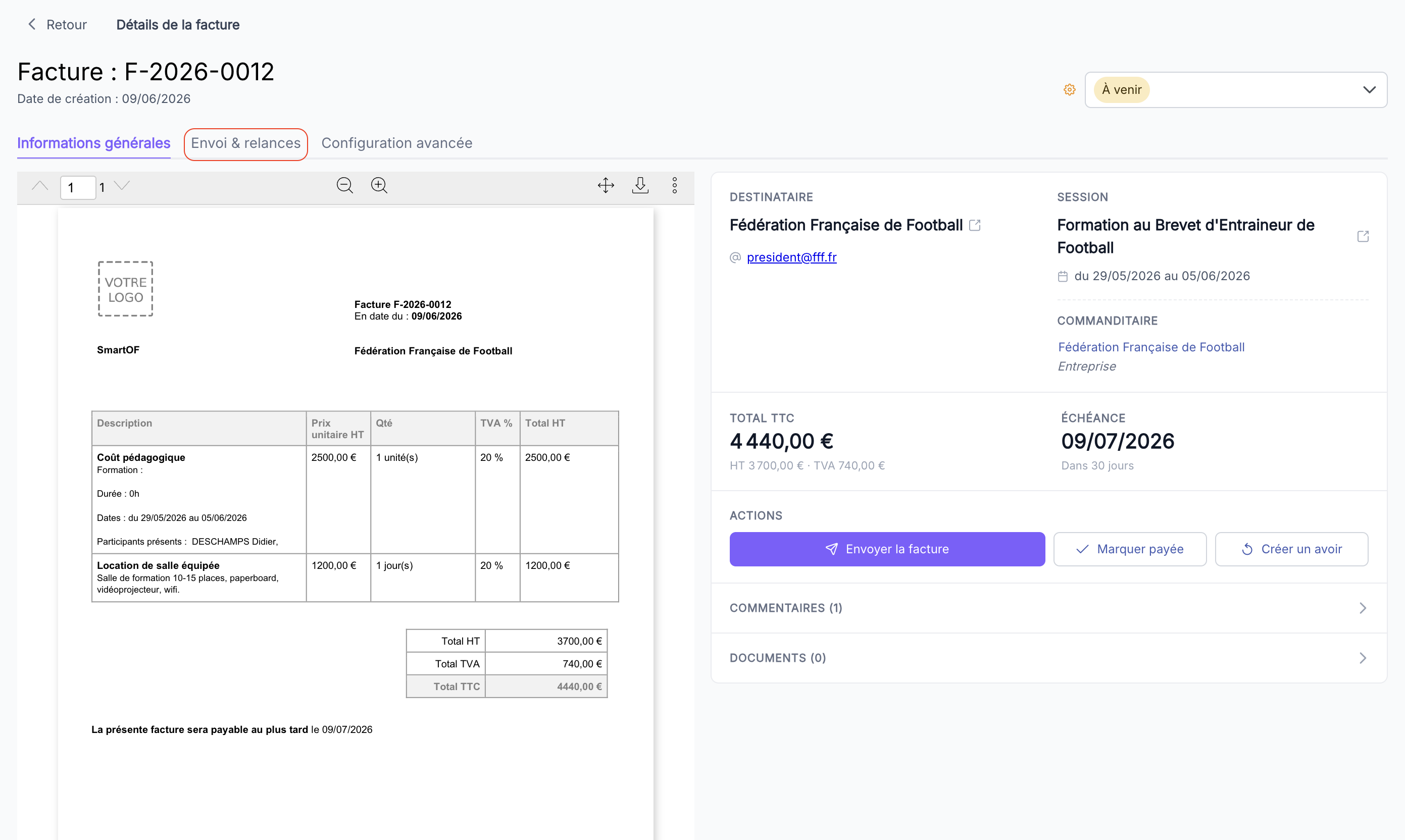
Task: Click the Location de salle équipée line
Action: 158,565
